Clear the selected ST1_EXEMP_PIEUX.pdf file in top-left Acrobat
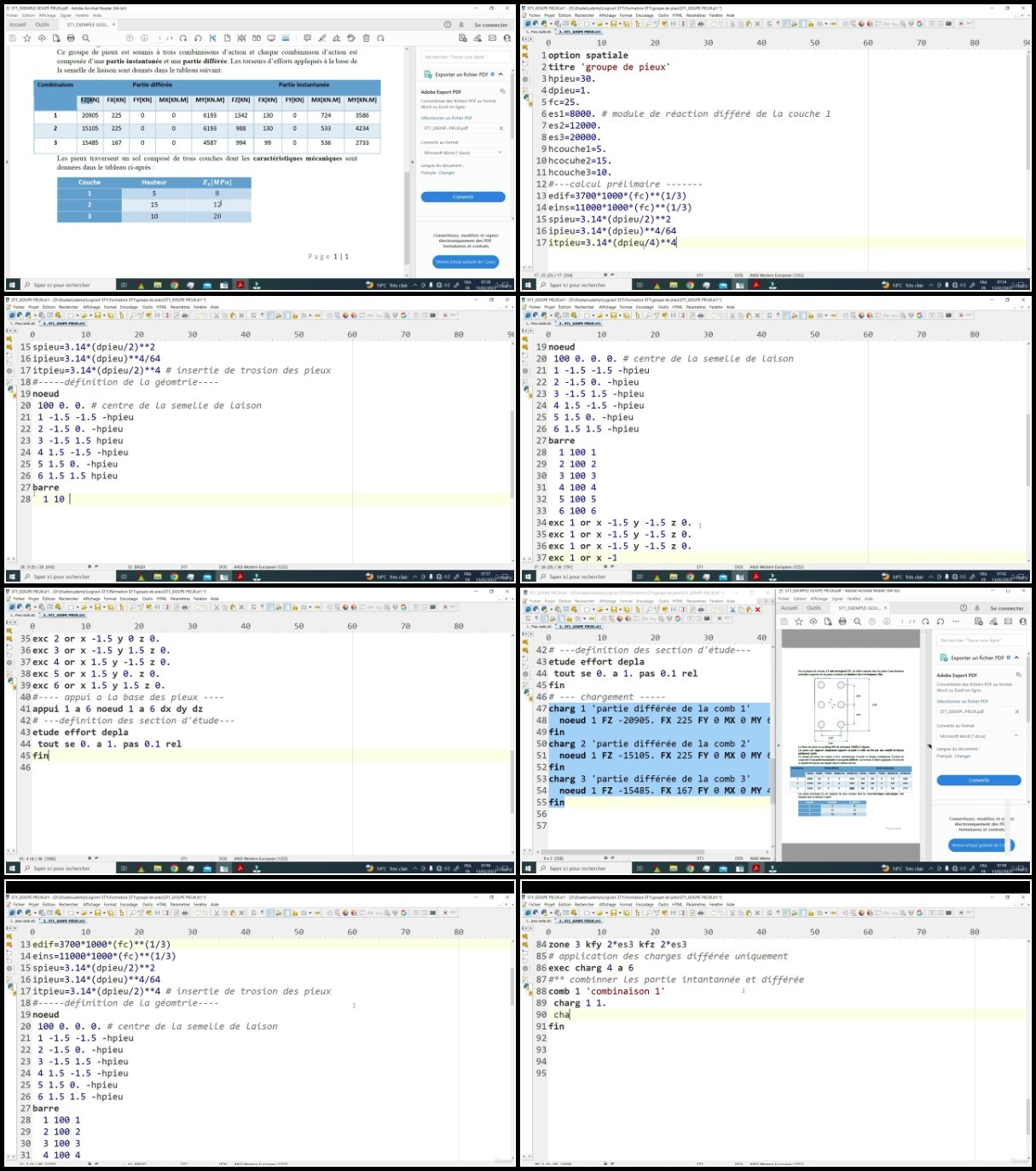Viewport: 1036px width, 1171px height. [x=501, y=129]
